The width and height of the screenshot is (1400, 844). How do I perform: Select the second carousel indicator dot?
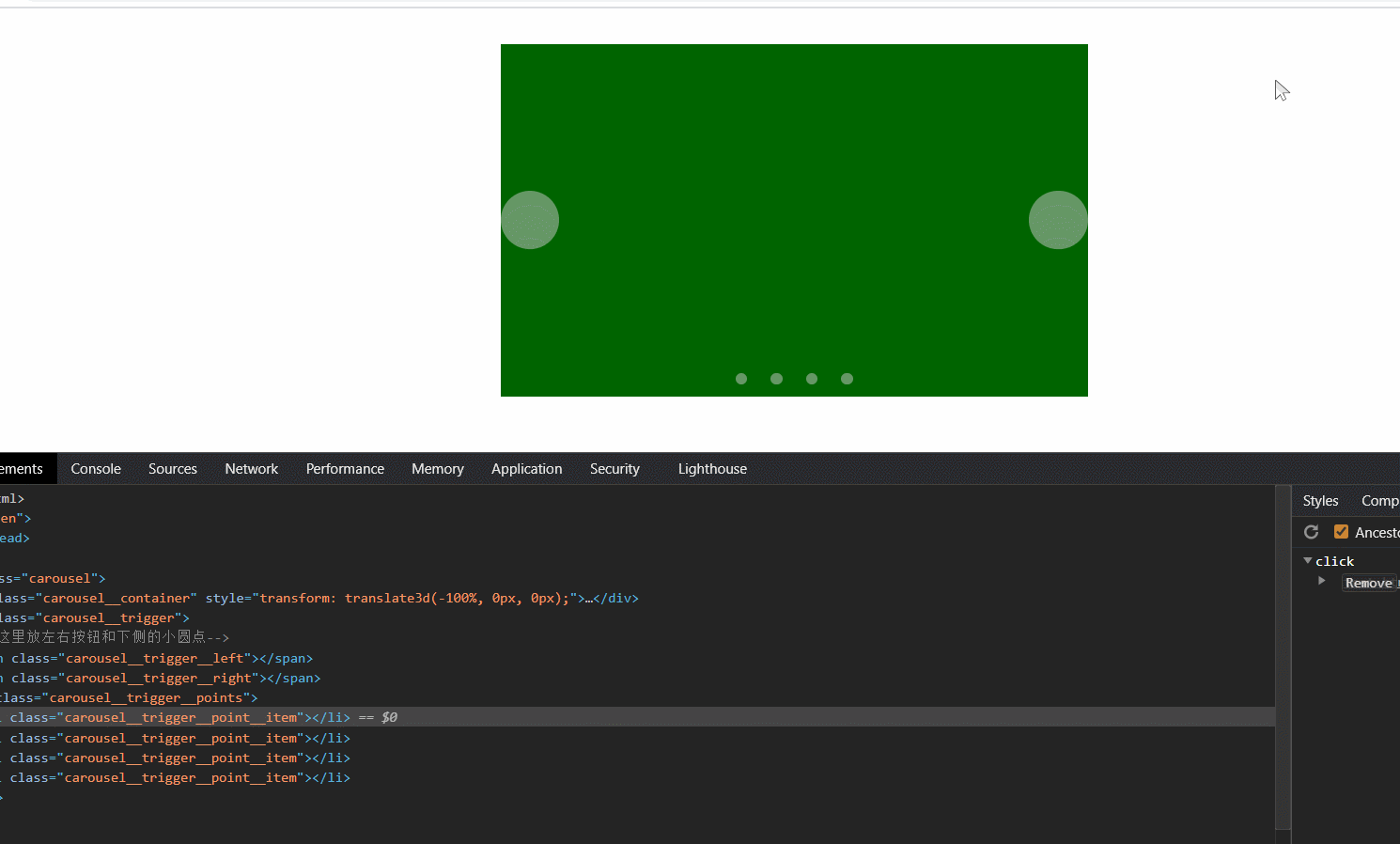(x=776, y=379)
